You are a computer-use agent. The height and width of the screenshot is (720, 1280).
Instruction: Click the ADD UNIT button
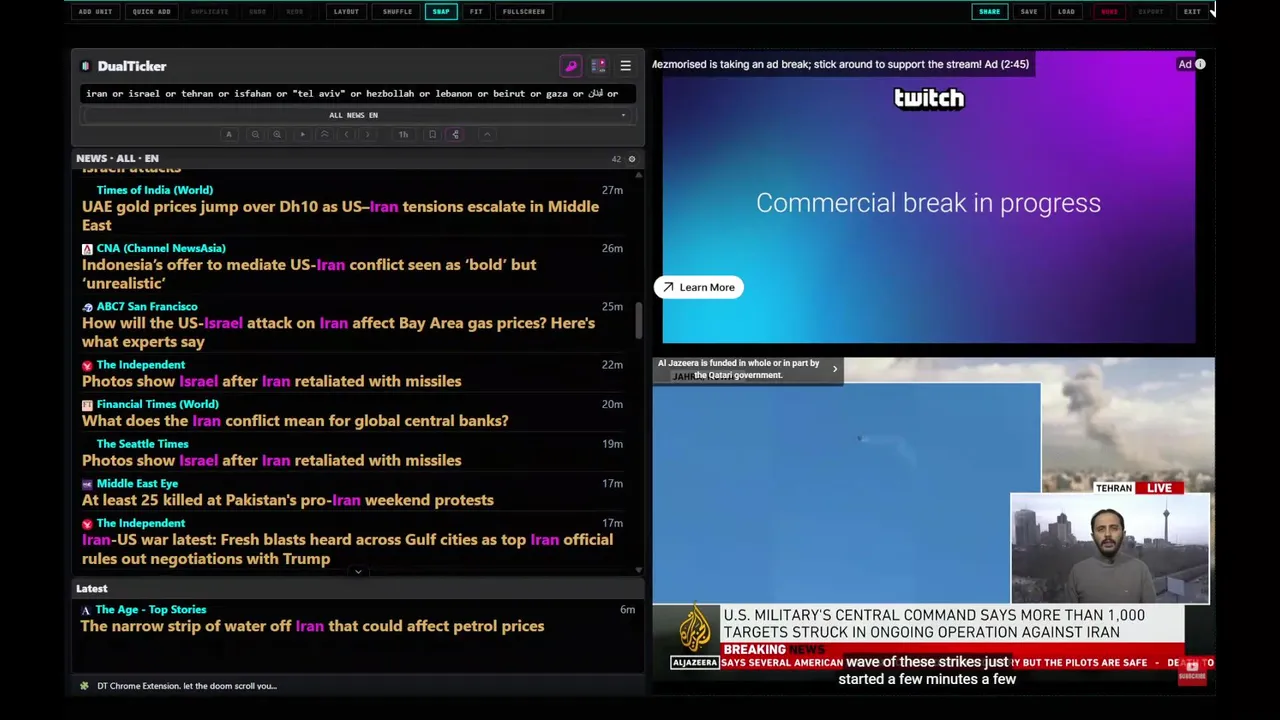[95, 12]
